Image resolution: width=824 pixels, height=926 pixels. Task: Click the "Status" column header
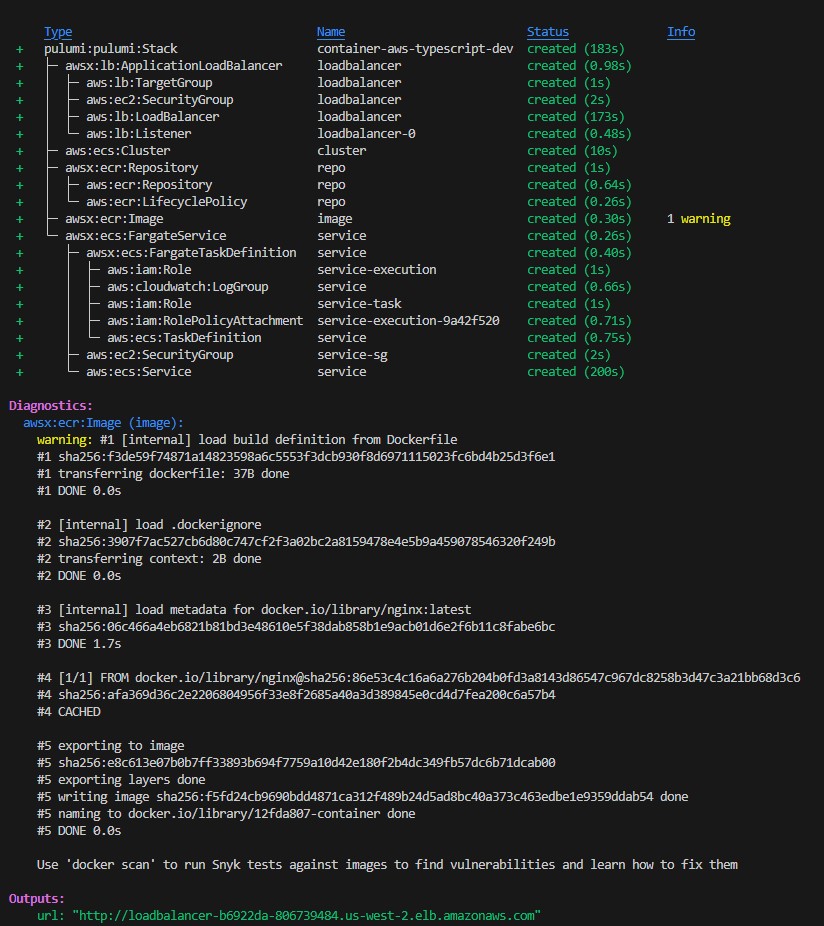(548, 32)
